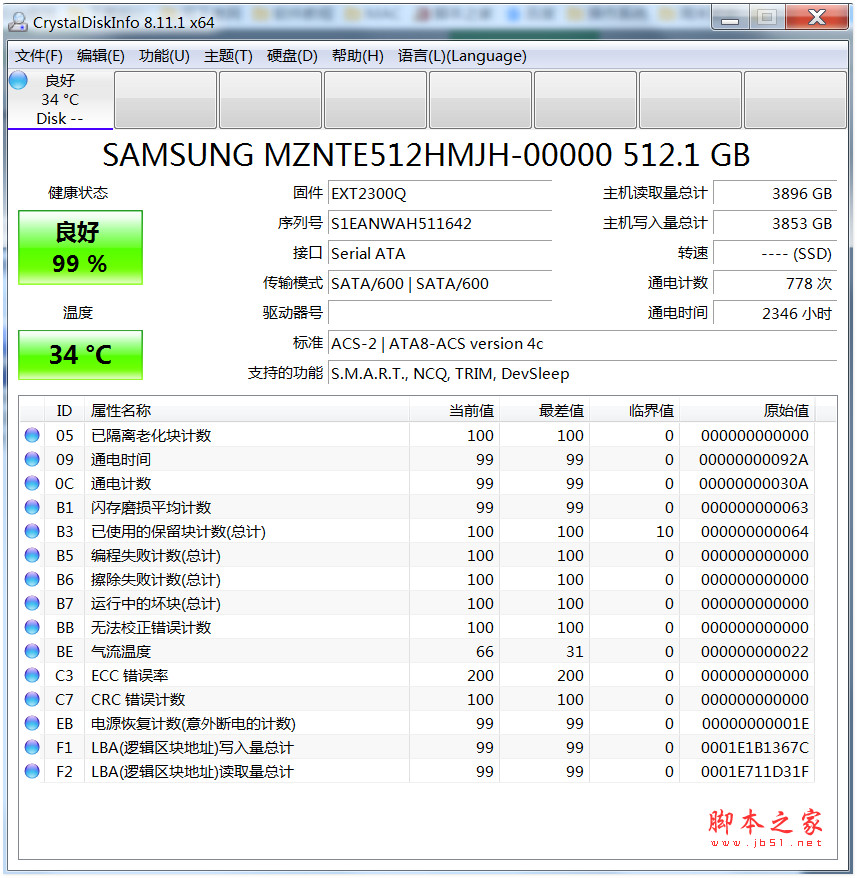Click status orb for attribute BB
The height and width of the screenshot is (878, 857).
[x=32, y=627]
